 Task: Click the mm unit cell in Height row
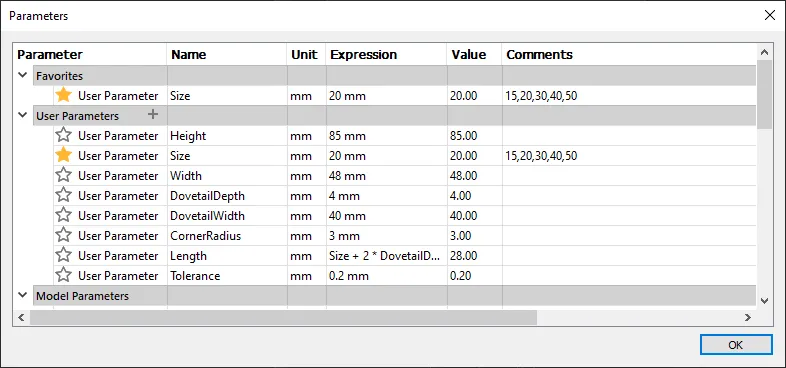306,136
